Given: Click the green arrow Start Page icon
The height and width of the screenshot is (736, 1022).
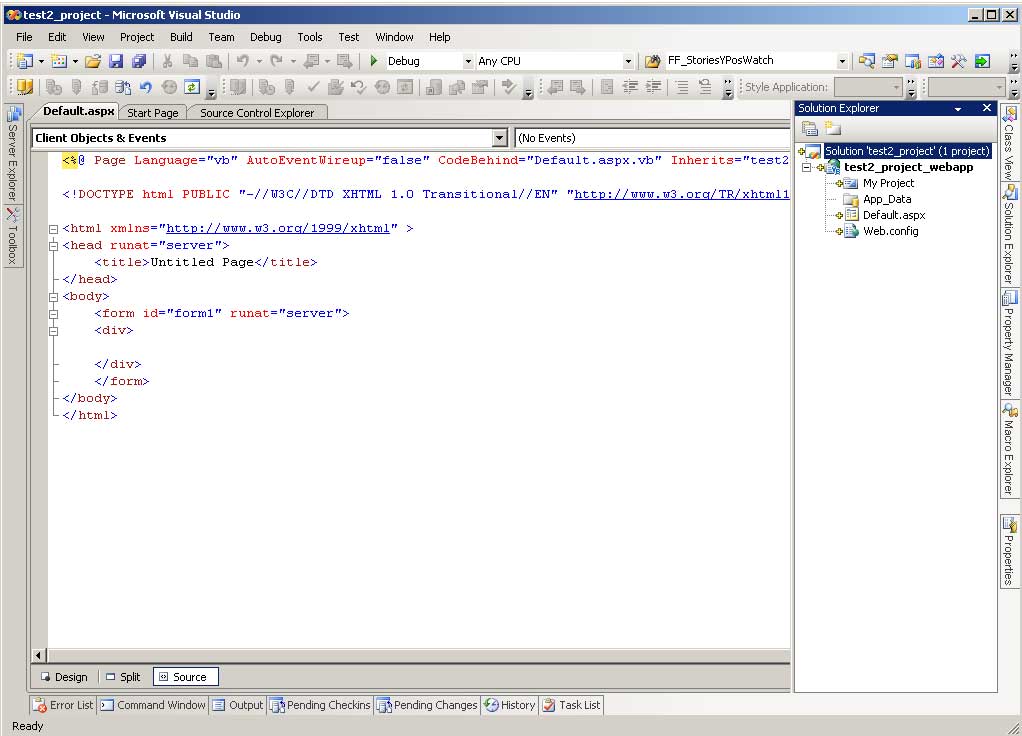Looking at the screenshot, I should pos(982,61).
